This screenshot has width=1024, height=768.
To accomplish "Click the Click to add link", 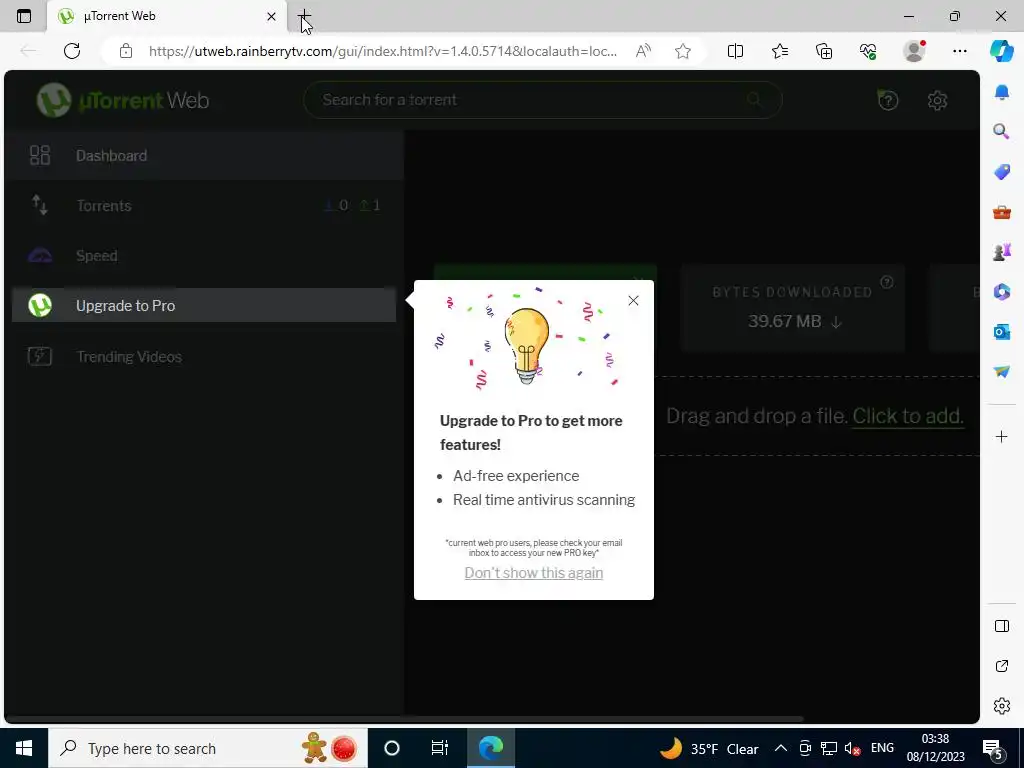I will coord(908,416).
